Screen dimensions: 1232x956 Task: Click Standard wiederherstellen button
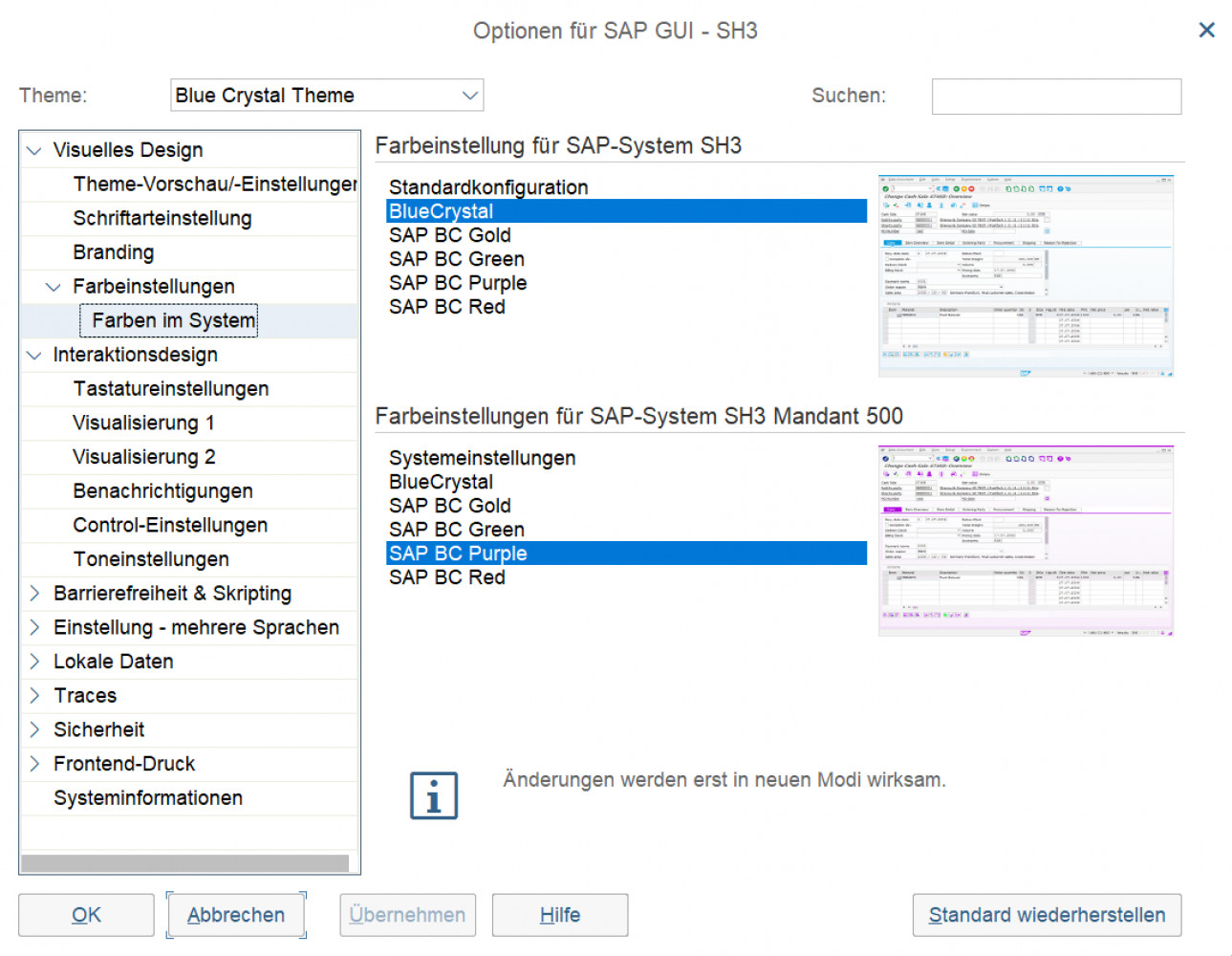click(1047, 915)
